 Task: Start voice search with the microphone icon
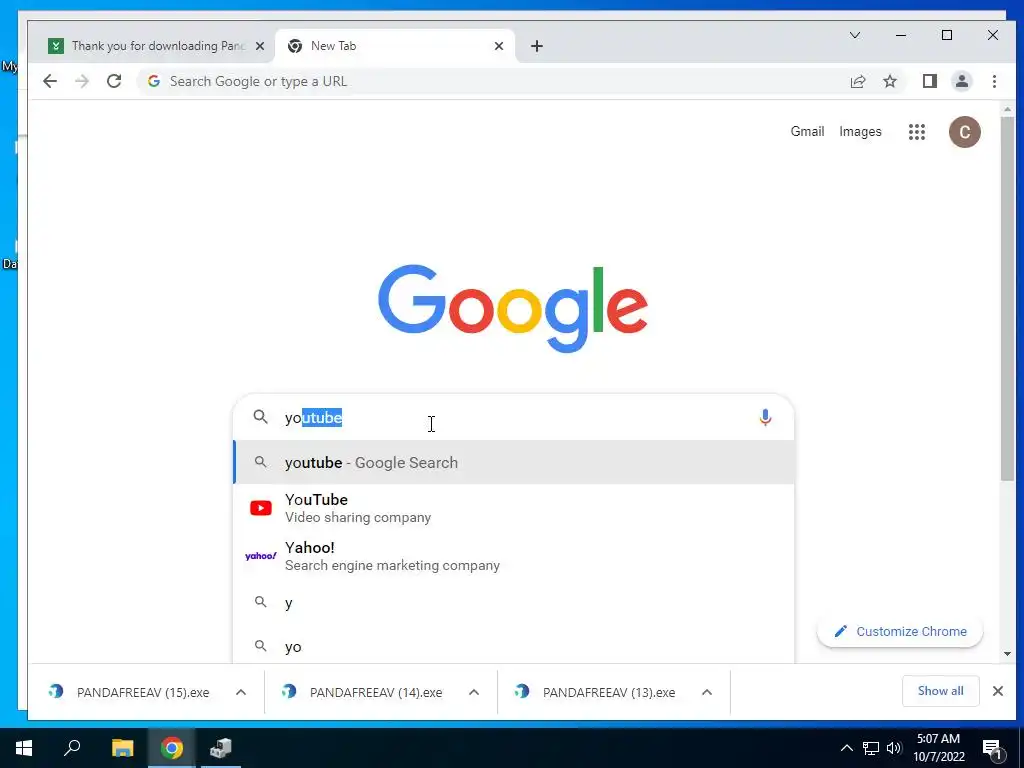(x=765, y=417)
